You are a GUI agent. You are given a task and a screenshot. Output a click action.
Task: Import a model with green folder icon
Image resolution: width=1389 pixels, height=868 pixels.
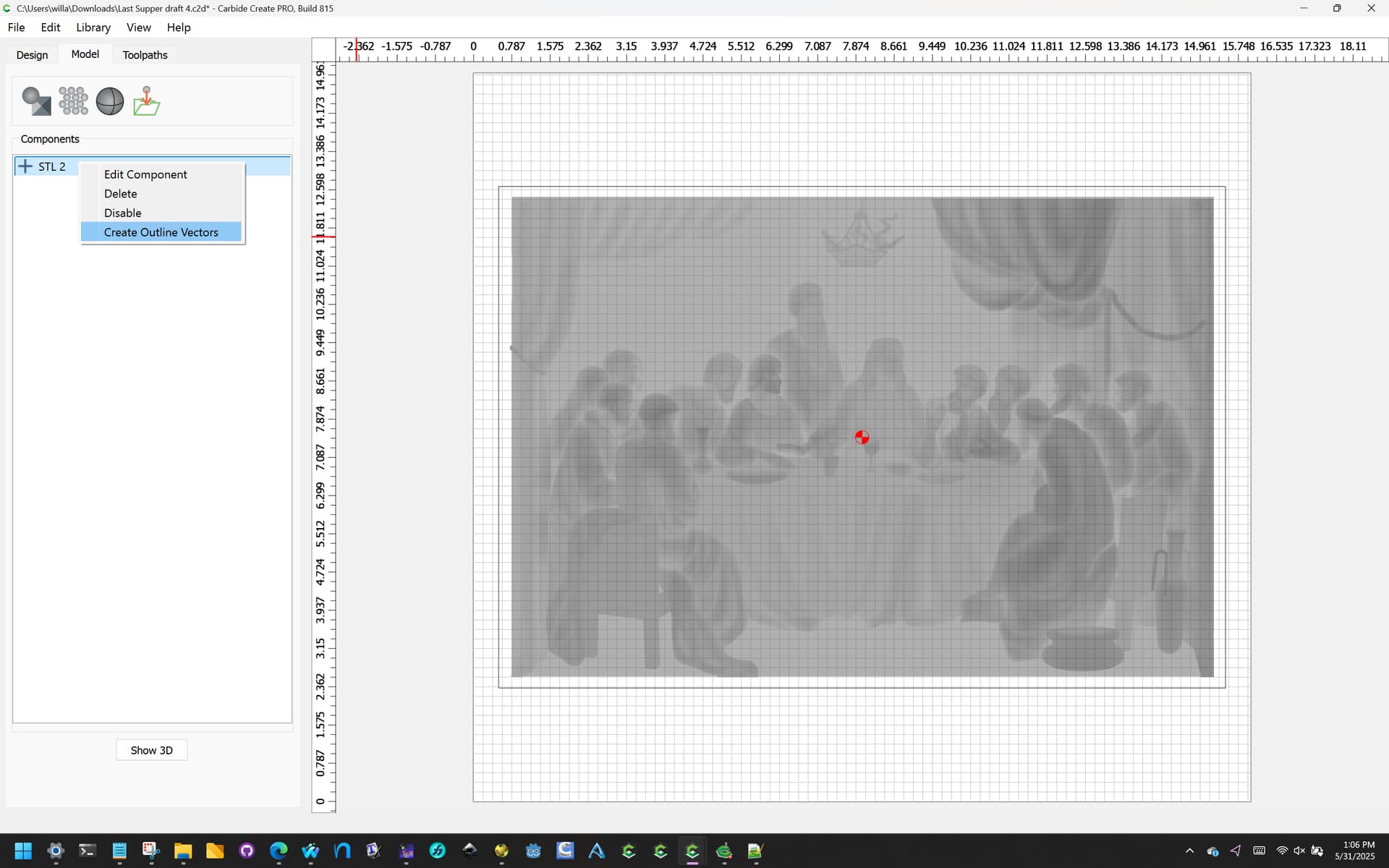(146, 101)
